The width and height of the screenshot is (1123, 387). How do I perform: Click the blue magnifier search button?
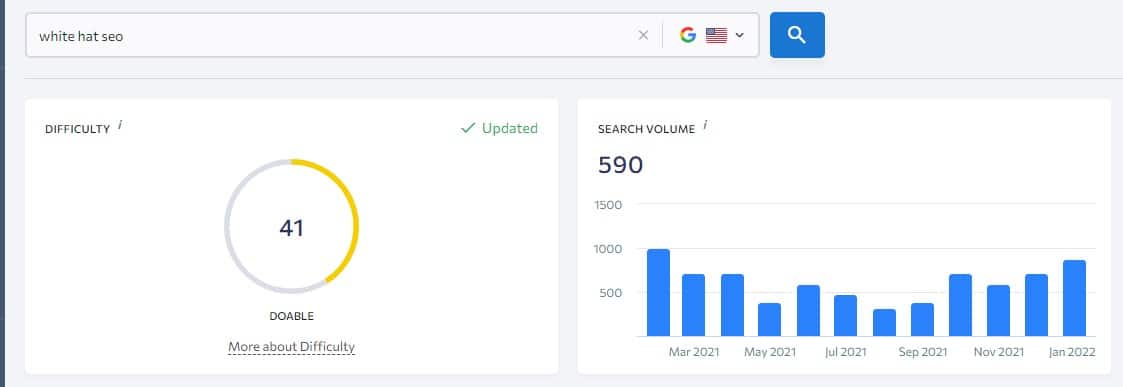click(797, 34)
